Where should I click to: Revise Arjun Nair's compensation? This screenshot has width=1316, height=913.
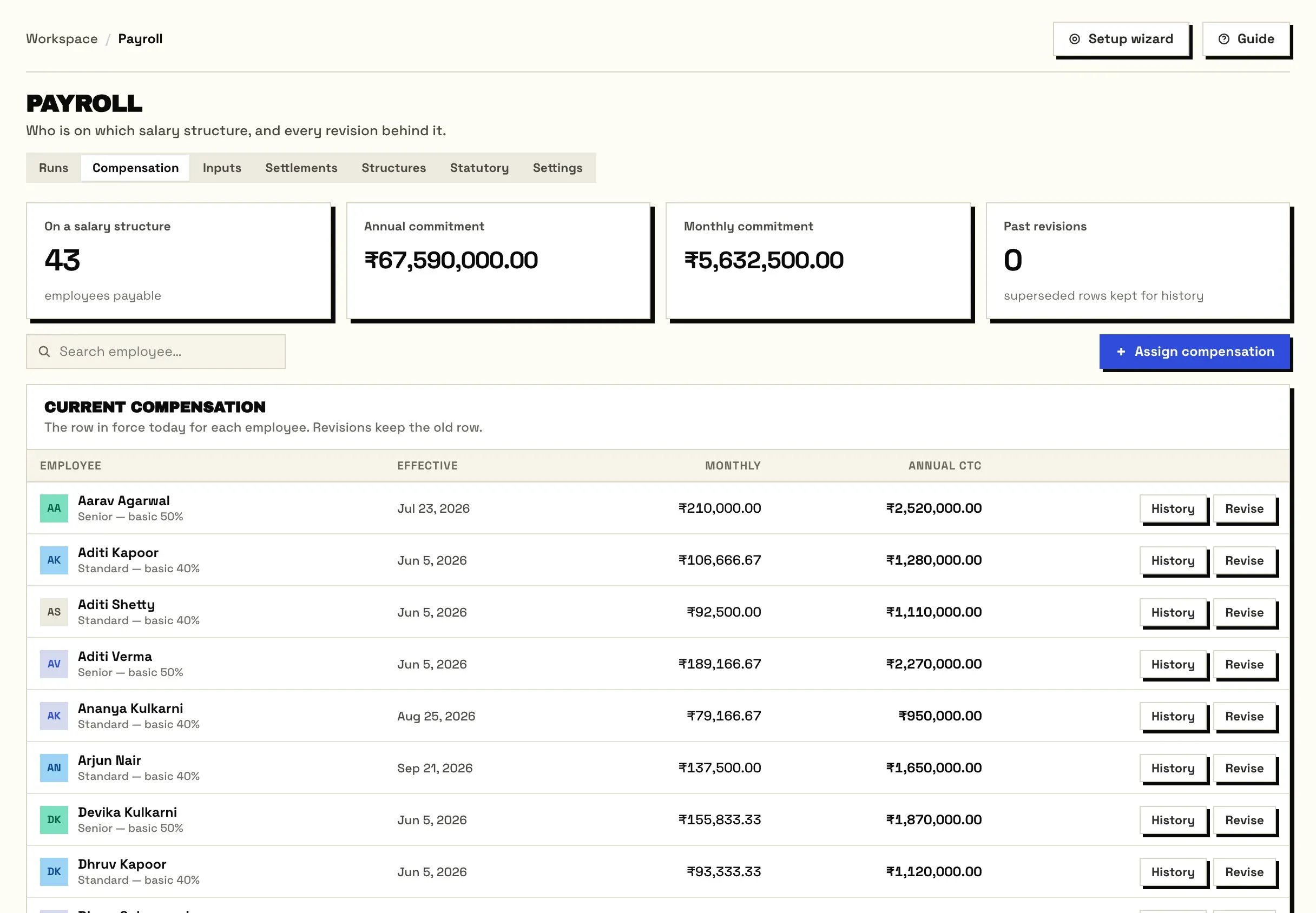[x=1245, y=768]
